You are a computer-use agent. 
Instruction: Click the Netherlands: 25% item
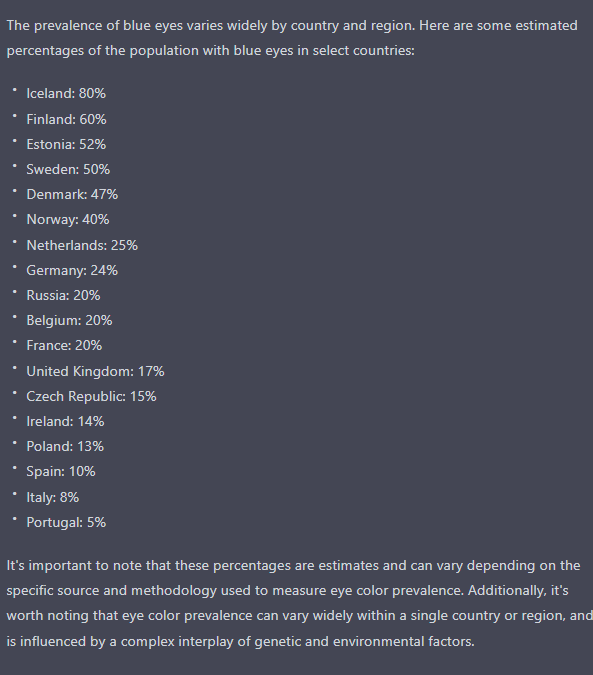pos(82,245)
